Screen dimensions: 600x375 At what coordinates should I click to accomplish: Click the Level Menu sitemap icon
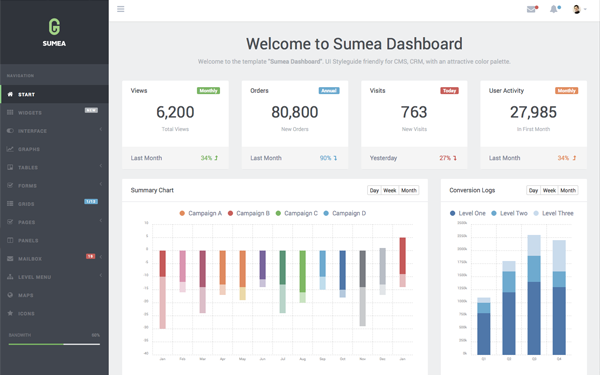pos(10,277)
